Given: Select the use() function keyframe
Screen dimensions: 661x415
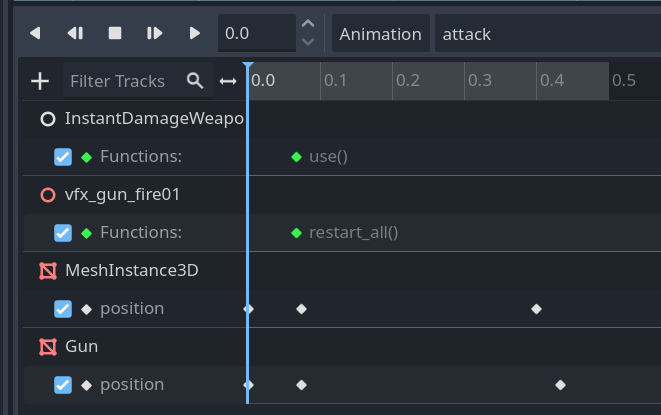Looking at the screenshot, I should (296, 157).
